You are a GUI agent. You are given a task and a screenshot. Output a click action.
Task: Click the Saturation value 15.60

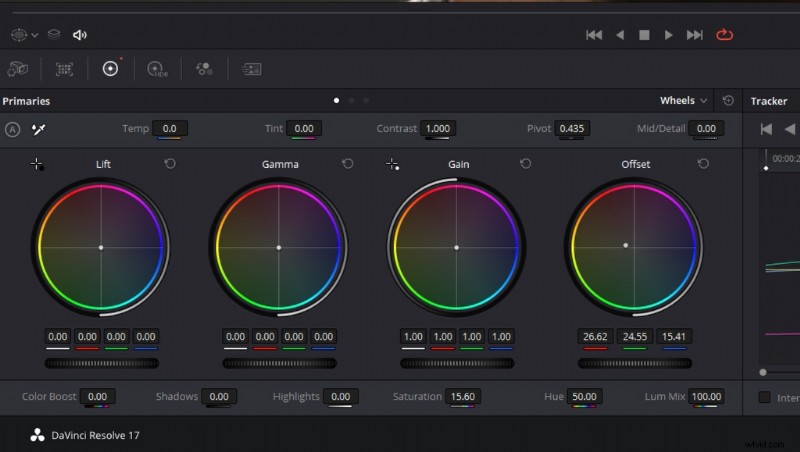click(463, 397)
